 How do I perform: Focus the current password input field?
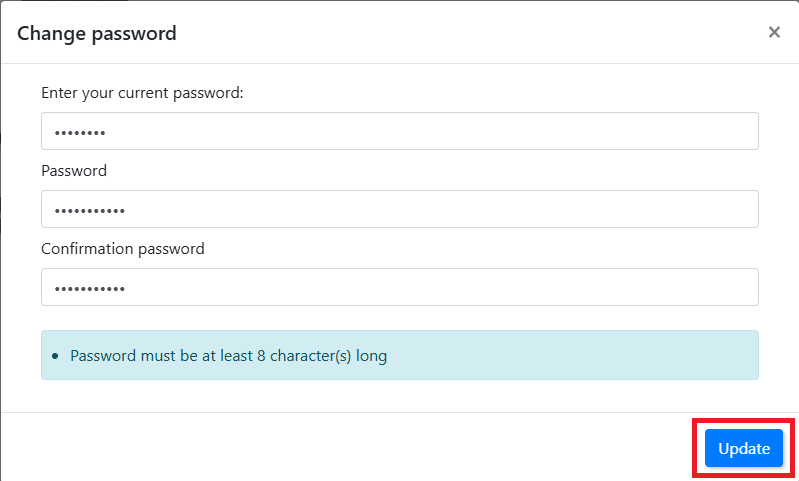coord(400,131)
